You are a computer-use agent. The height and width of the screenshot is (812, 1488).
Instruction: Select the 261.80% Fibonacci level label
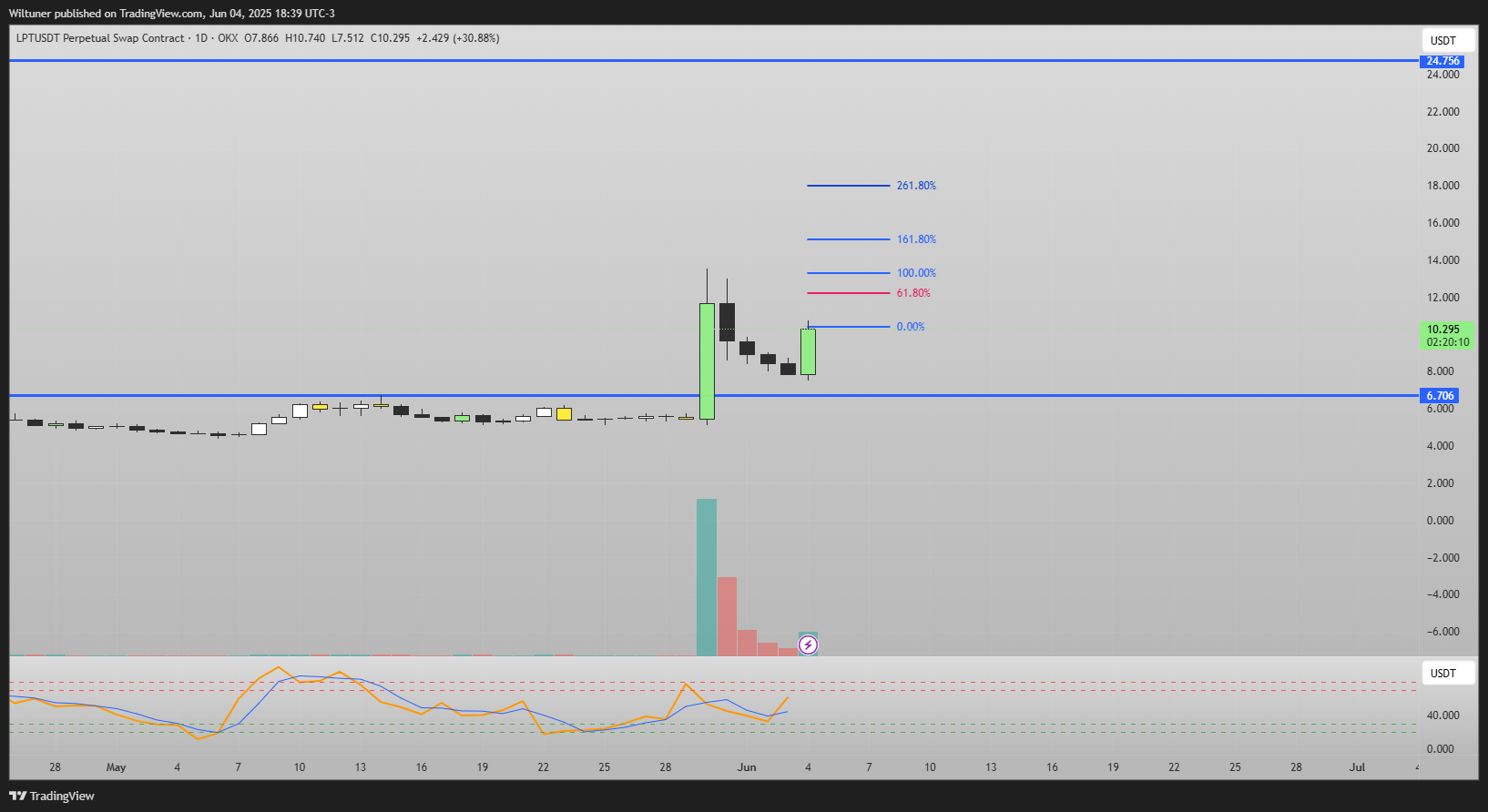click(x=916, y=186)
